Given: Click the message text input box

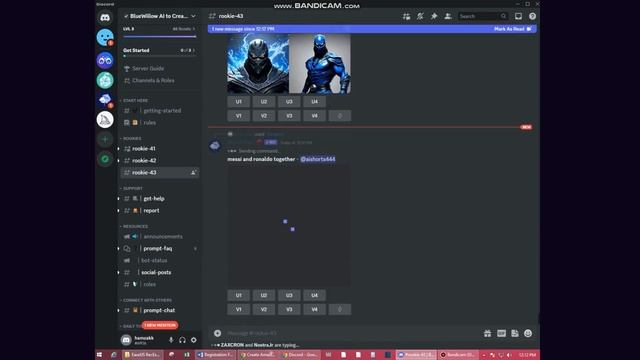Looking at the screenshot, I should pos(351,333).
